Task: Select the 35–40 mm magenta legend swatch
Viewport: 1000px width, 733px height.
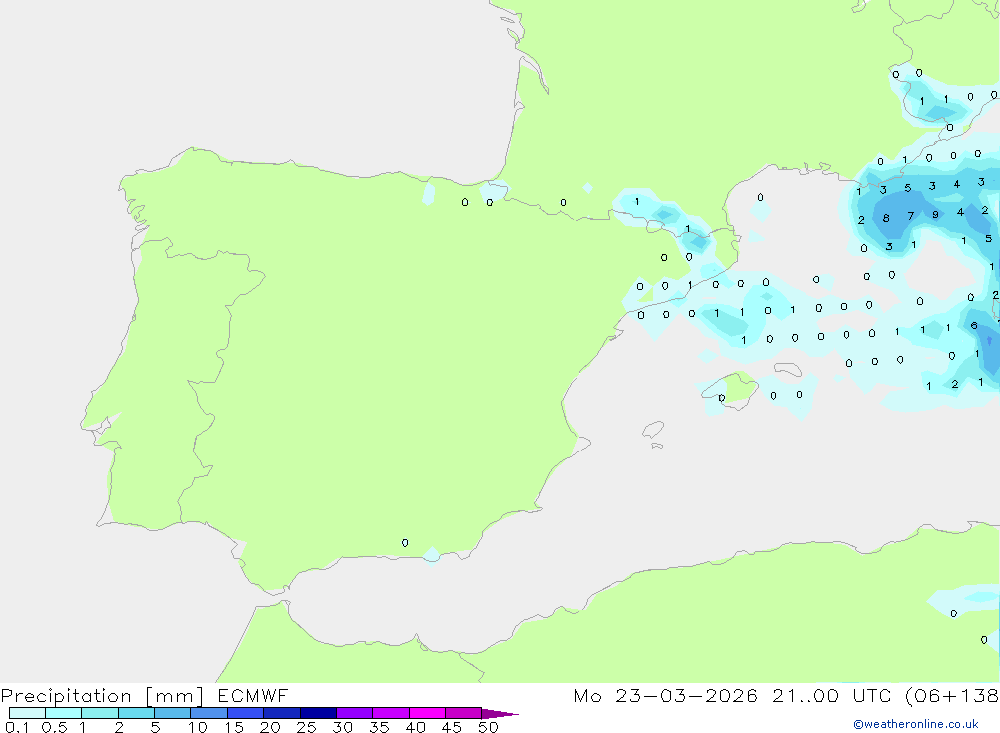Action: coord(391,713)
